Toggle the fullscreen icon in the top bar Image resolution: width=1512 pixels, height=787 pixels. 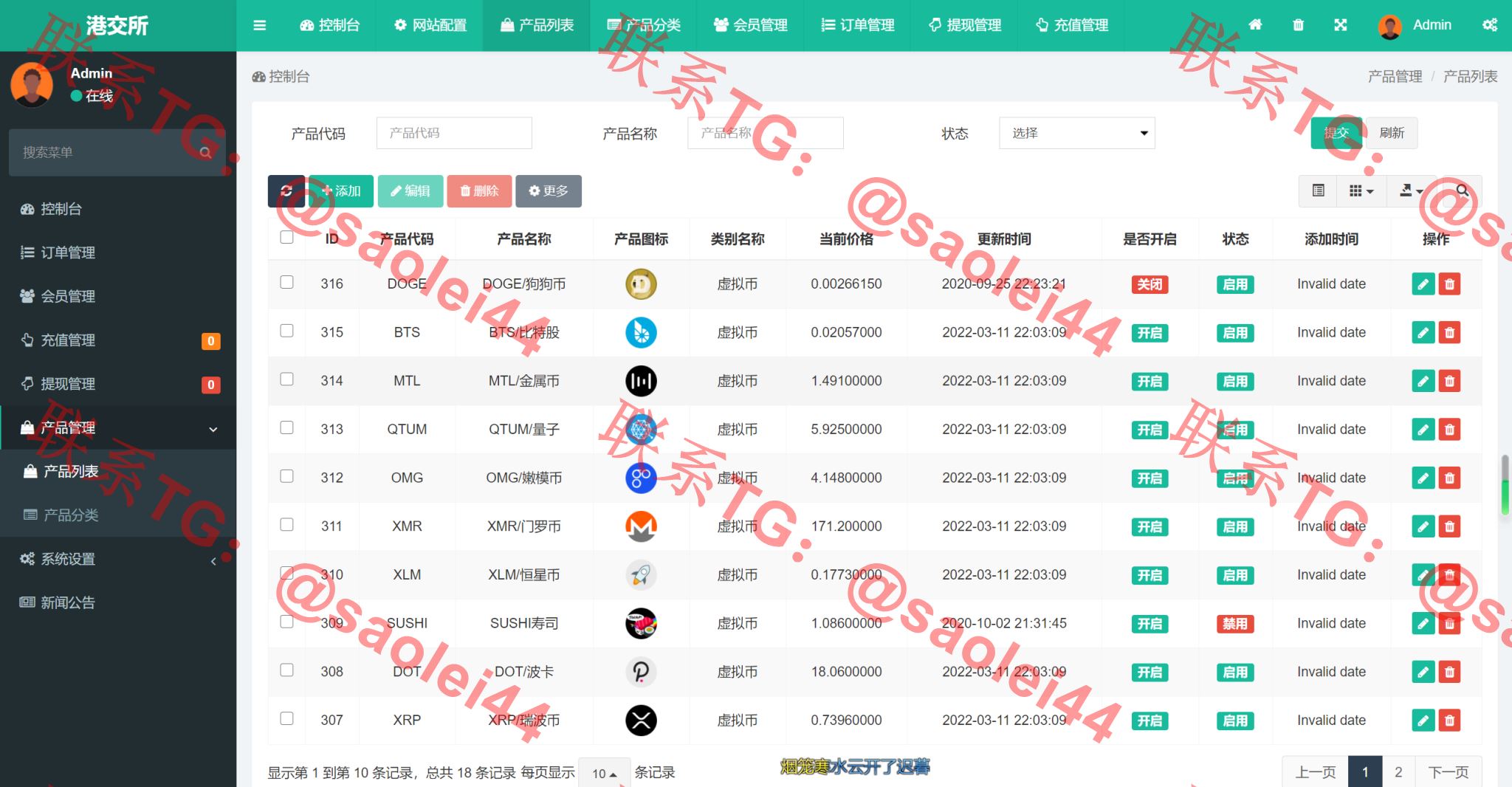coord(1341,25)
